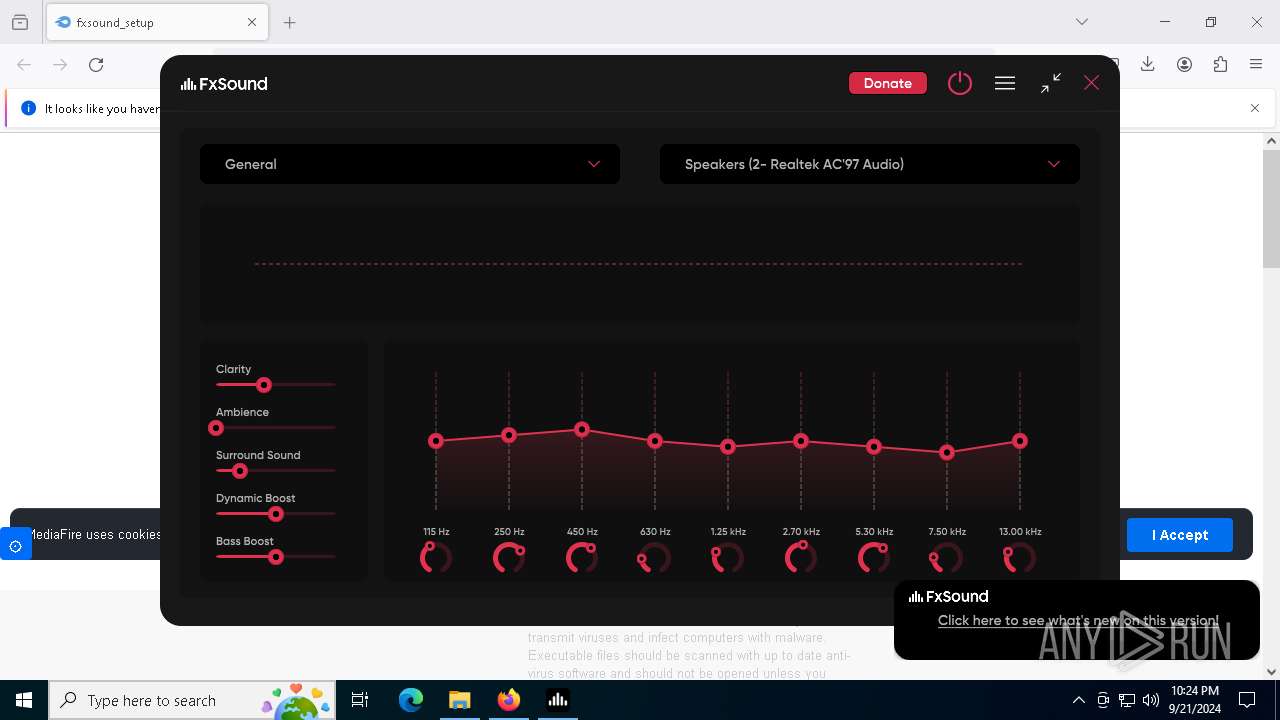Select the 2.70 kHz EQ band point

pyautogui.click(x=801, y=441)
